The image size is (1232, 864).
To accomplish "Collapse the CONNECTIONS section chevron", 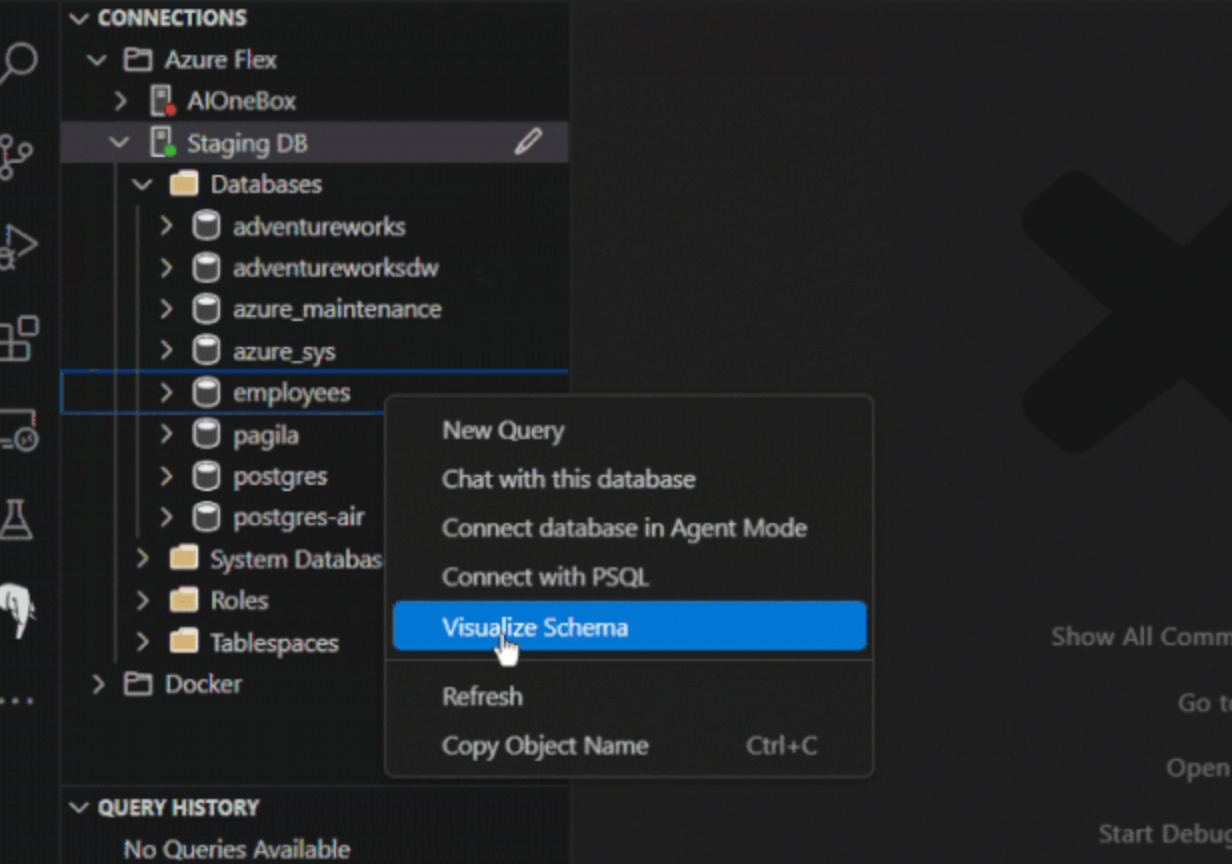I will [79, 18].
